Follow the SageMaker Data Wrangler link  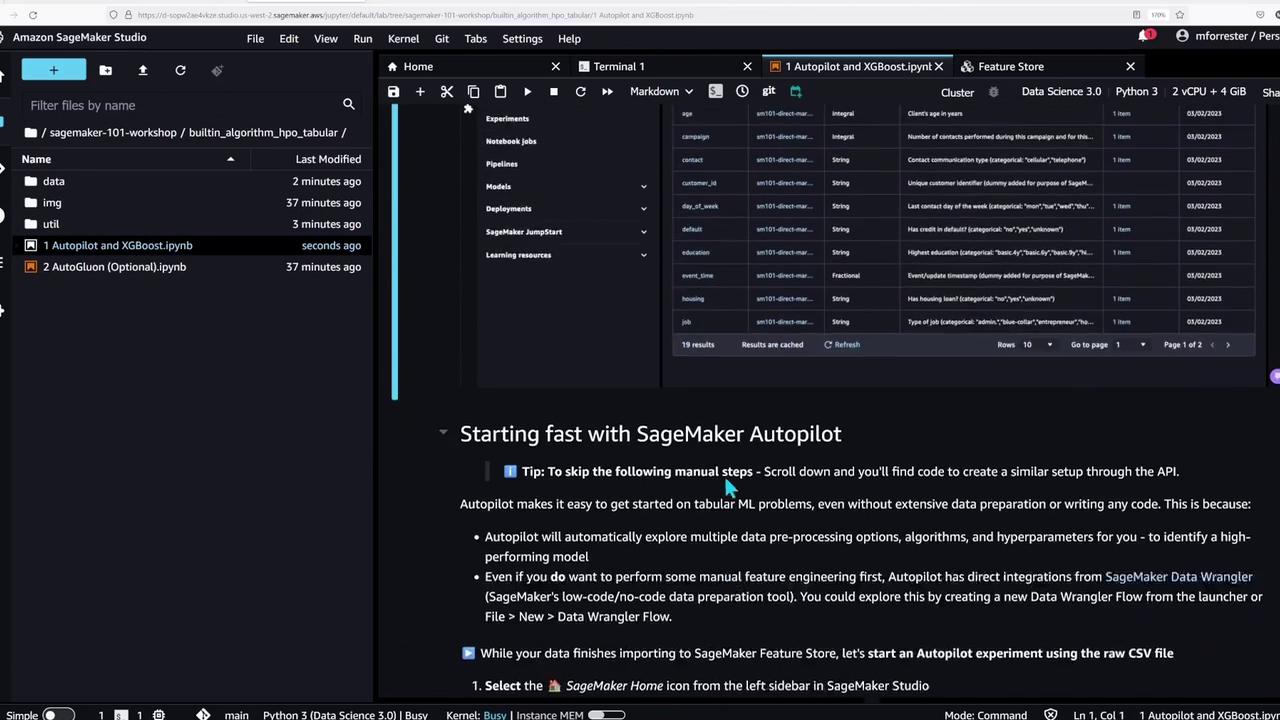pos(1178,577)
